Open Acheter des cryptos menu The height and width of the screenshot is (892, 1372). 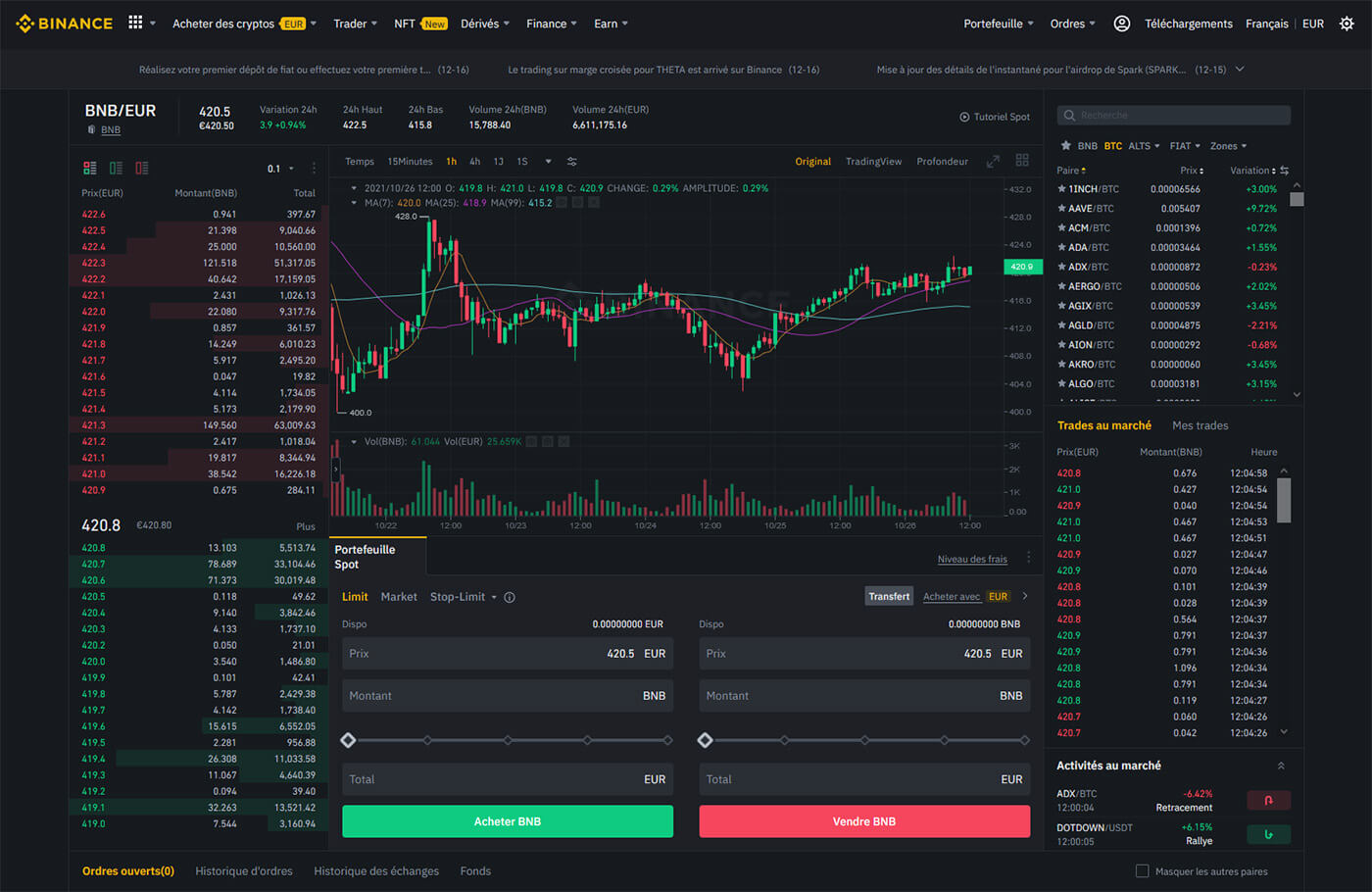244,24
